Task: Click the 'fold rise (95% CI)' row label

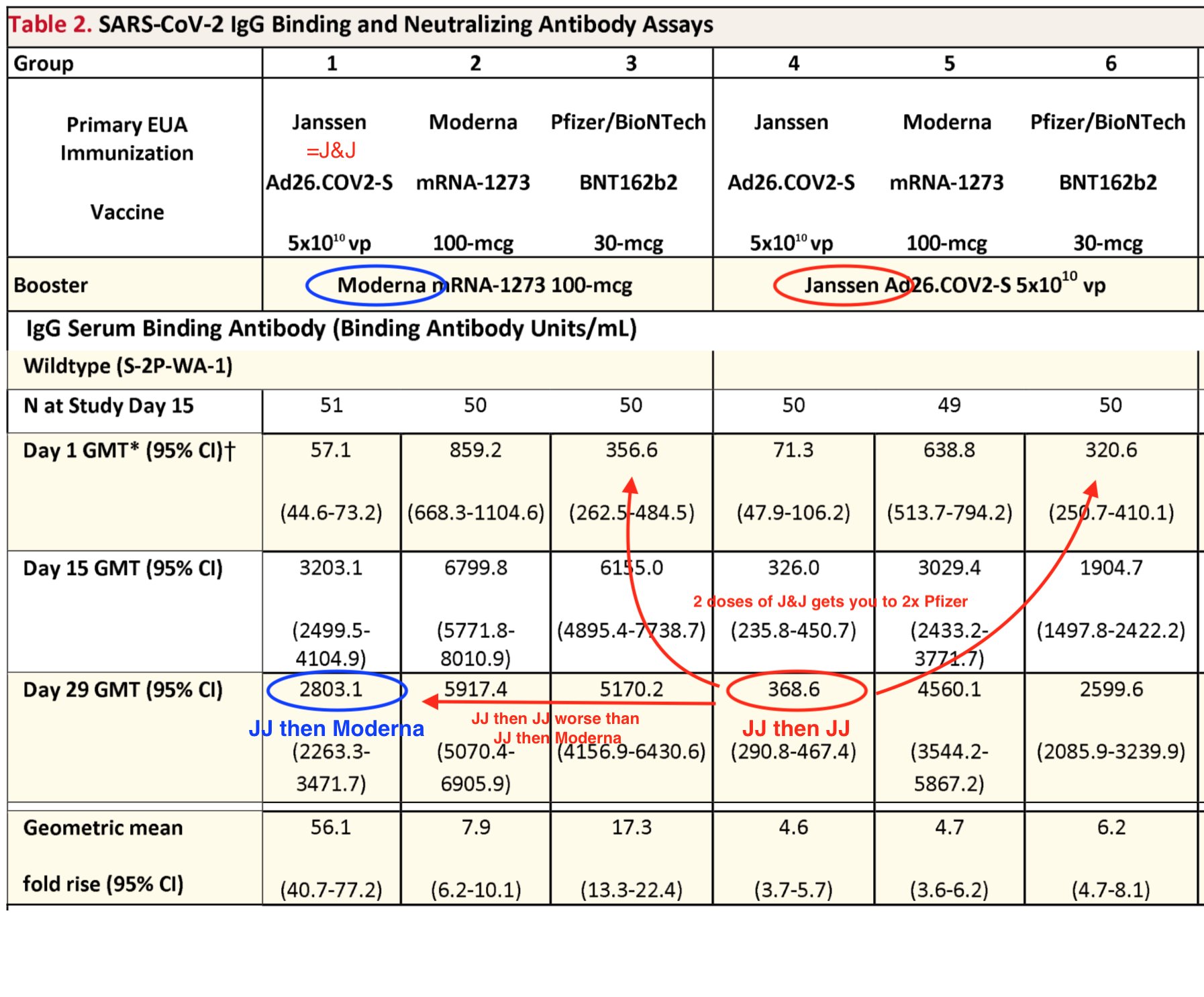Action: tap(103, 884)
